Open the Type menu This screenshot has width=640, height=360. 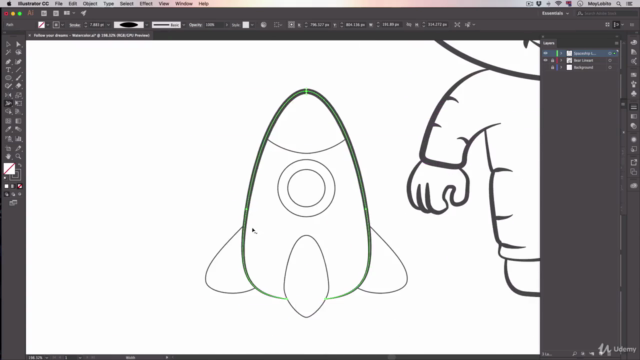(109, 4)
